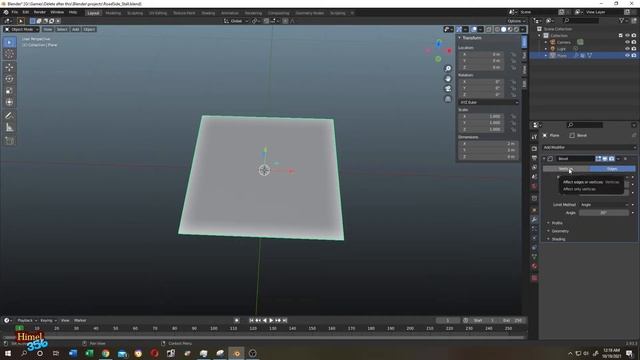
Task: Click the timeline Play button
Action: [x=271, y=320]
